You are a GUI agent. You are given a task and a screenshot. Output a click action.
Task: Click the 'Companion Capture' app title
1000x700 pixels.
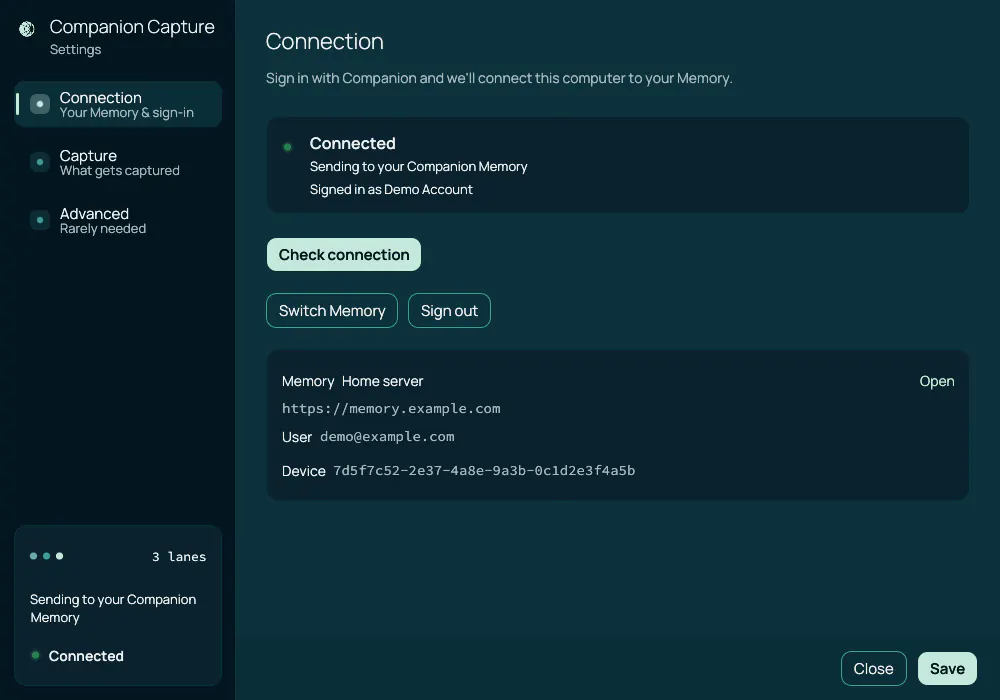click(x=132, y=27)
